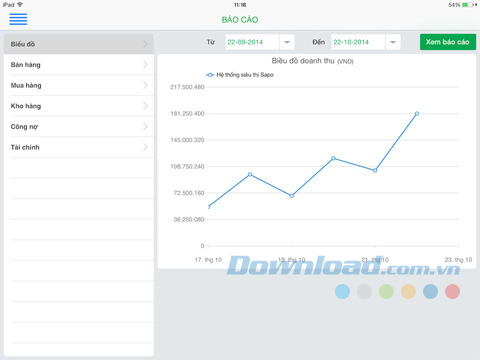The height and width of the screenshot is (360, 480).
Task: Click the Xem báo cáo button
Action: pos(448,42)
